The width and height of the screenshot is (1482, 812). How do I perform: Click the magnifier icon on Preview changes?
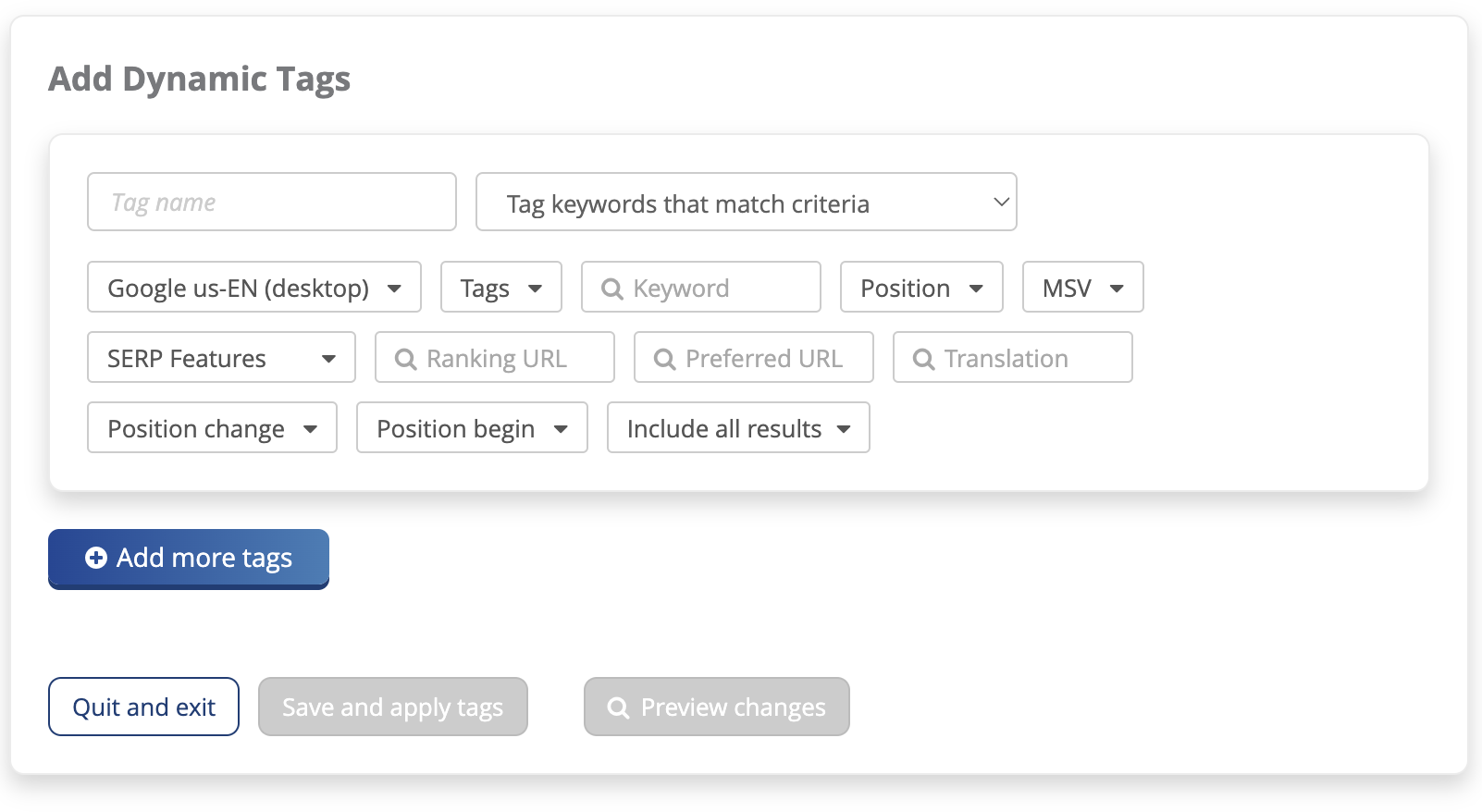(x=618, y=707)
